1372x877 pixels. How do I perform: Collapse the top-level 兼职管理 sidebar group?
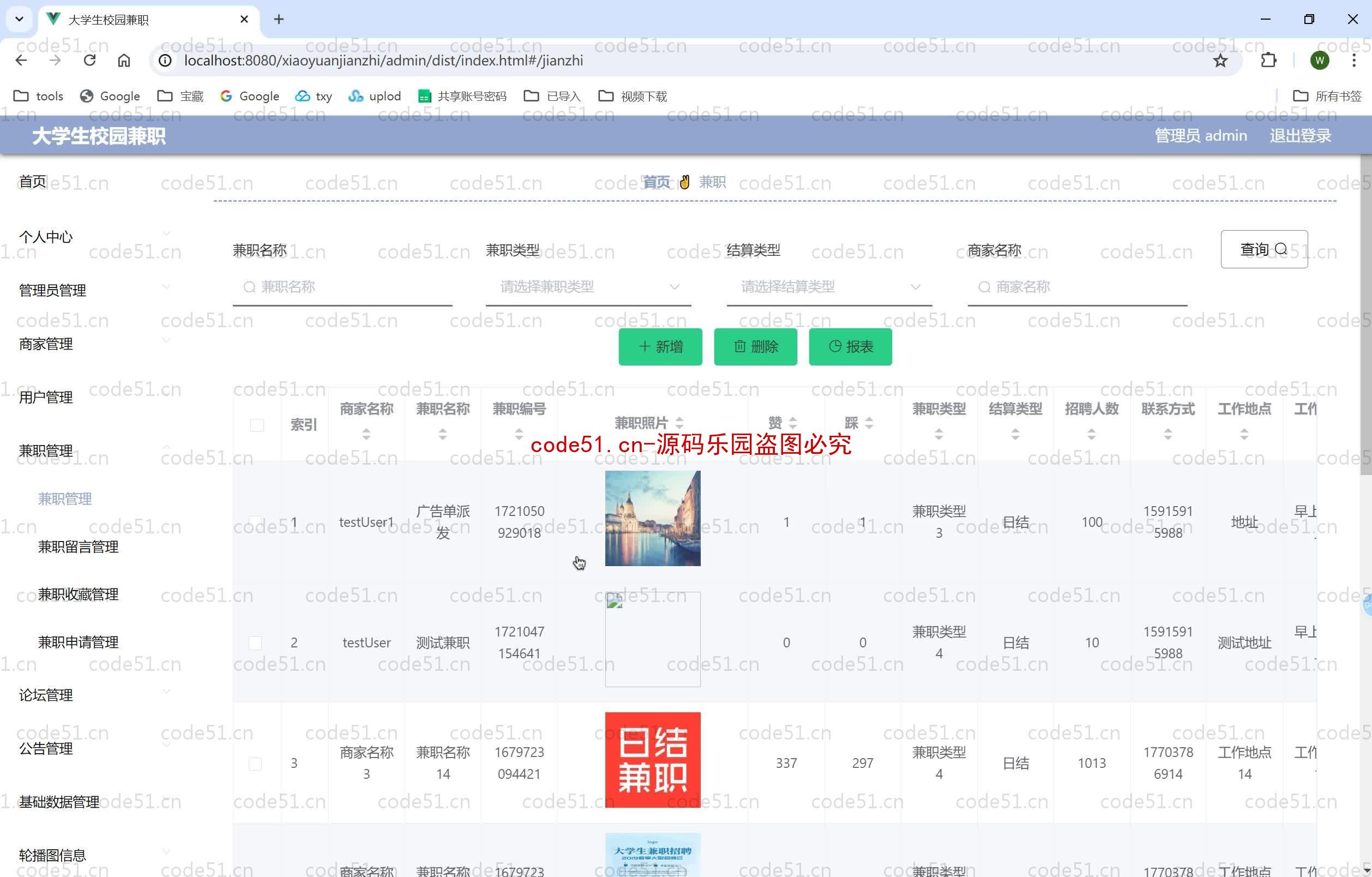(94, 450)
